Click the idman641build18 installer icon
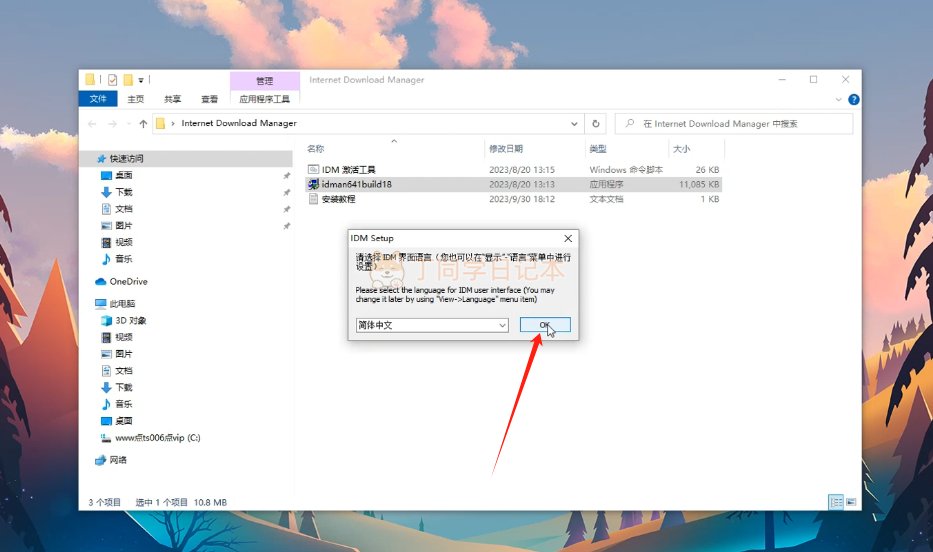The width and height of the screenshot is (933, 552). [x=313, y=184]
